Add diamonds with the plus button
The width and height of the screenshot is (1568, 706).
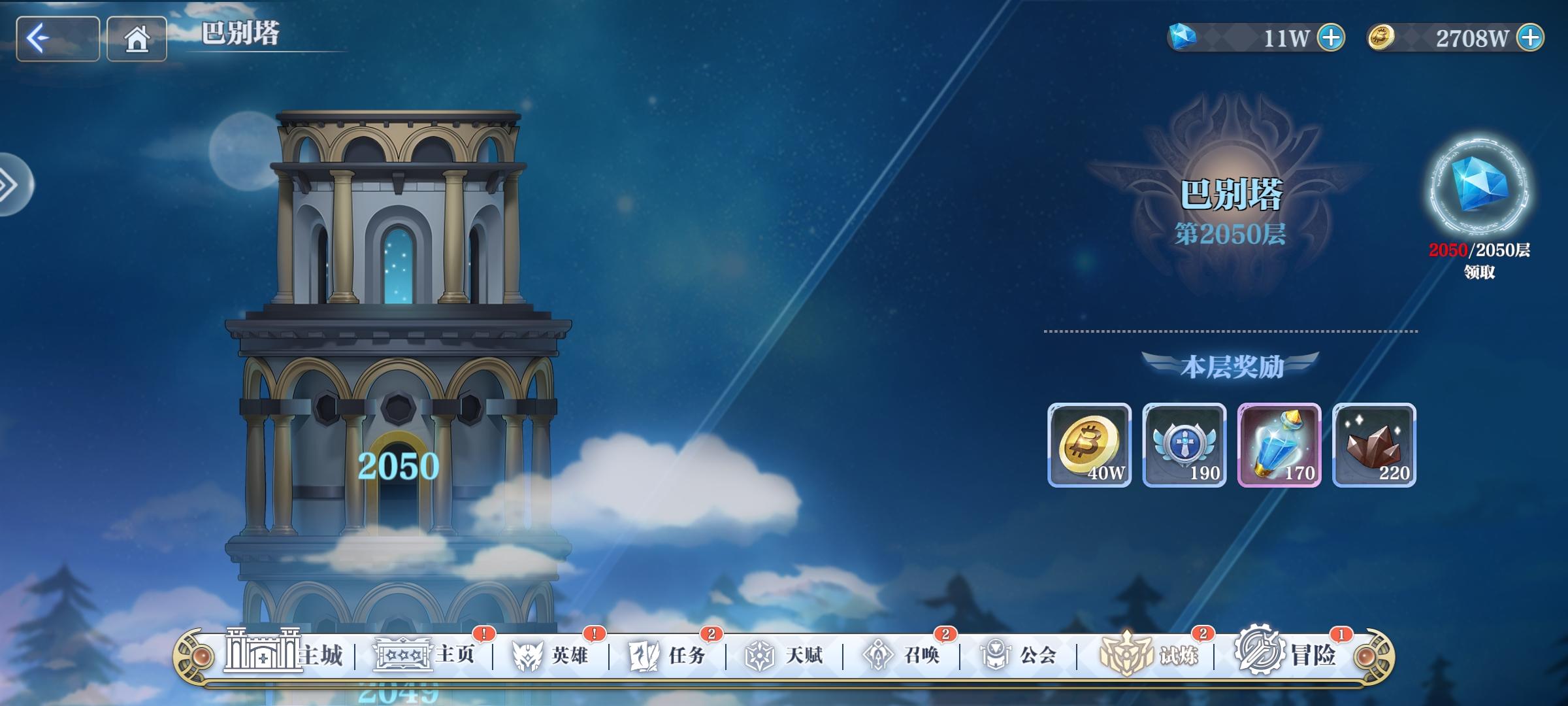pos(1331,38)
